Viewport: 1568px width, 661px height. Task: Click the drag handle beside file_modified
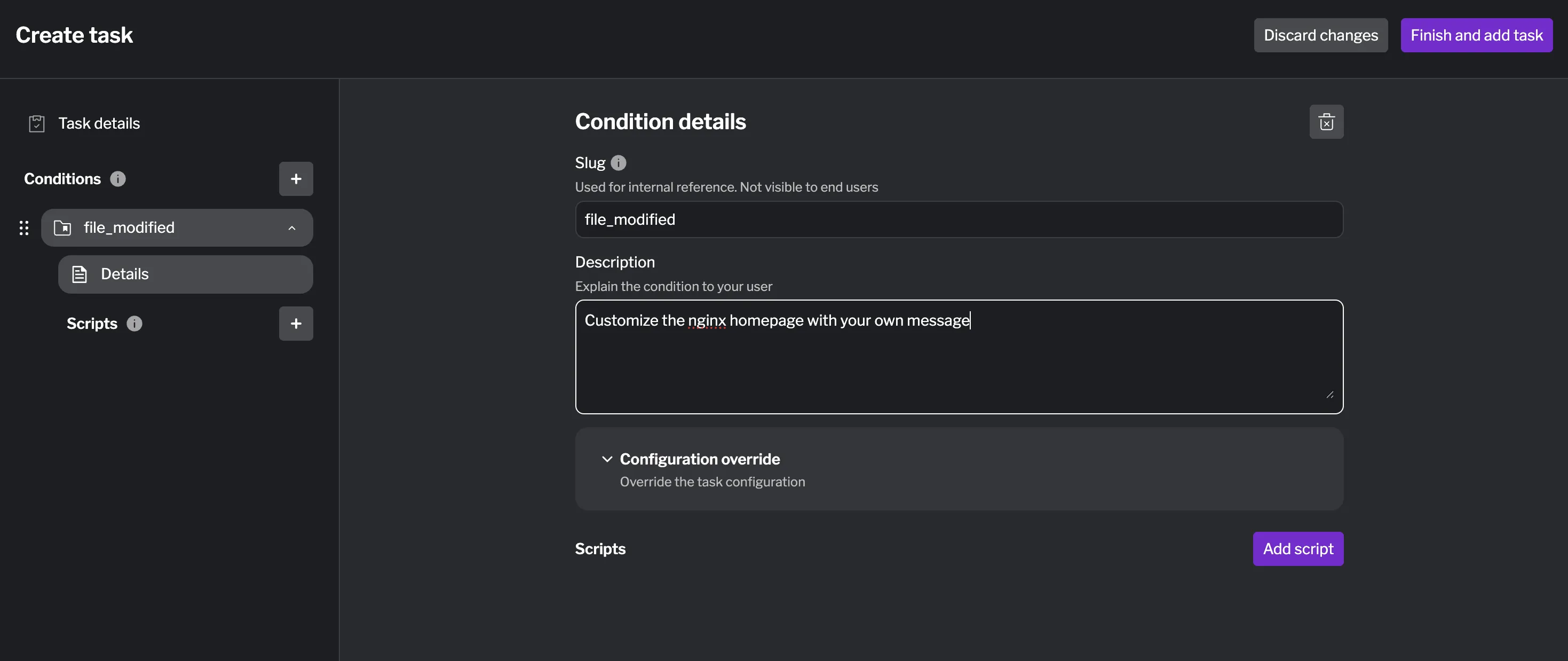point(23,228)
